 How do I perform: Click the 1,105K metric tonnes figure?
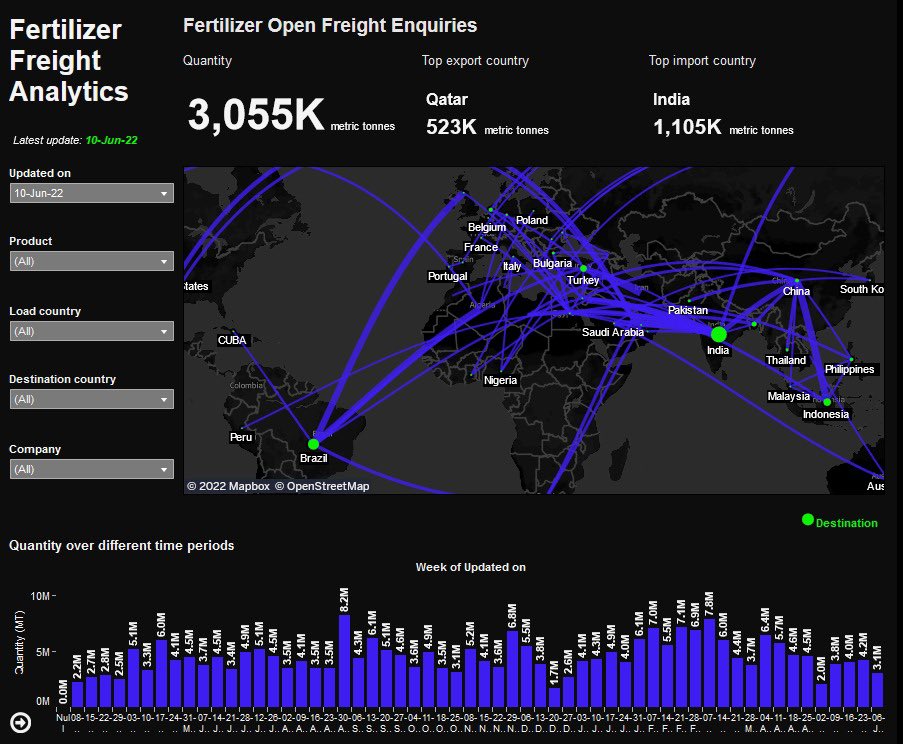[x=723, y=127]
